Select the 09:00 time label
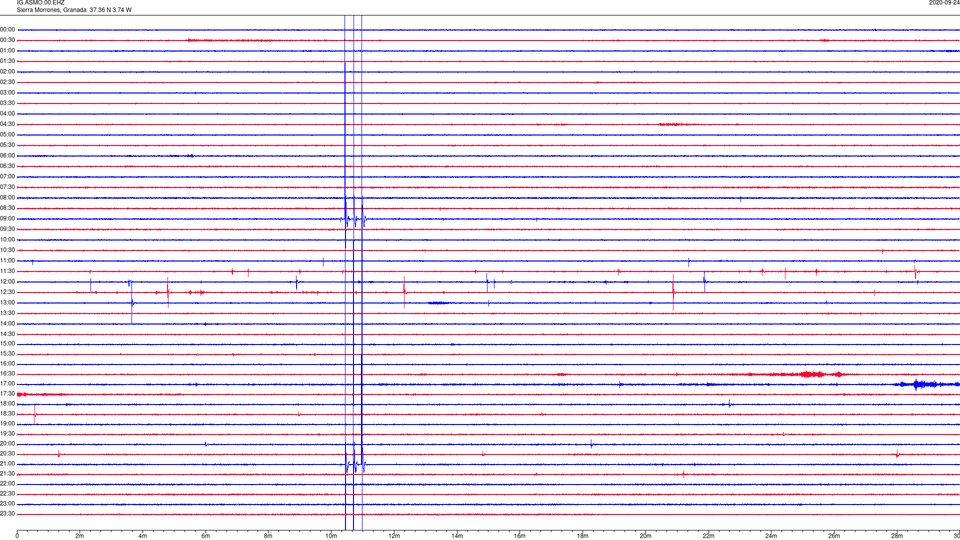 click(7, 219)
